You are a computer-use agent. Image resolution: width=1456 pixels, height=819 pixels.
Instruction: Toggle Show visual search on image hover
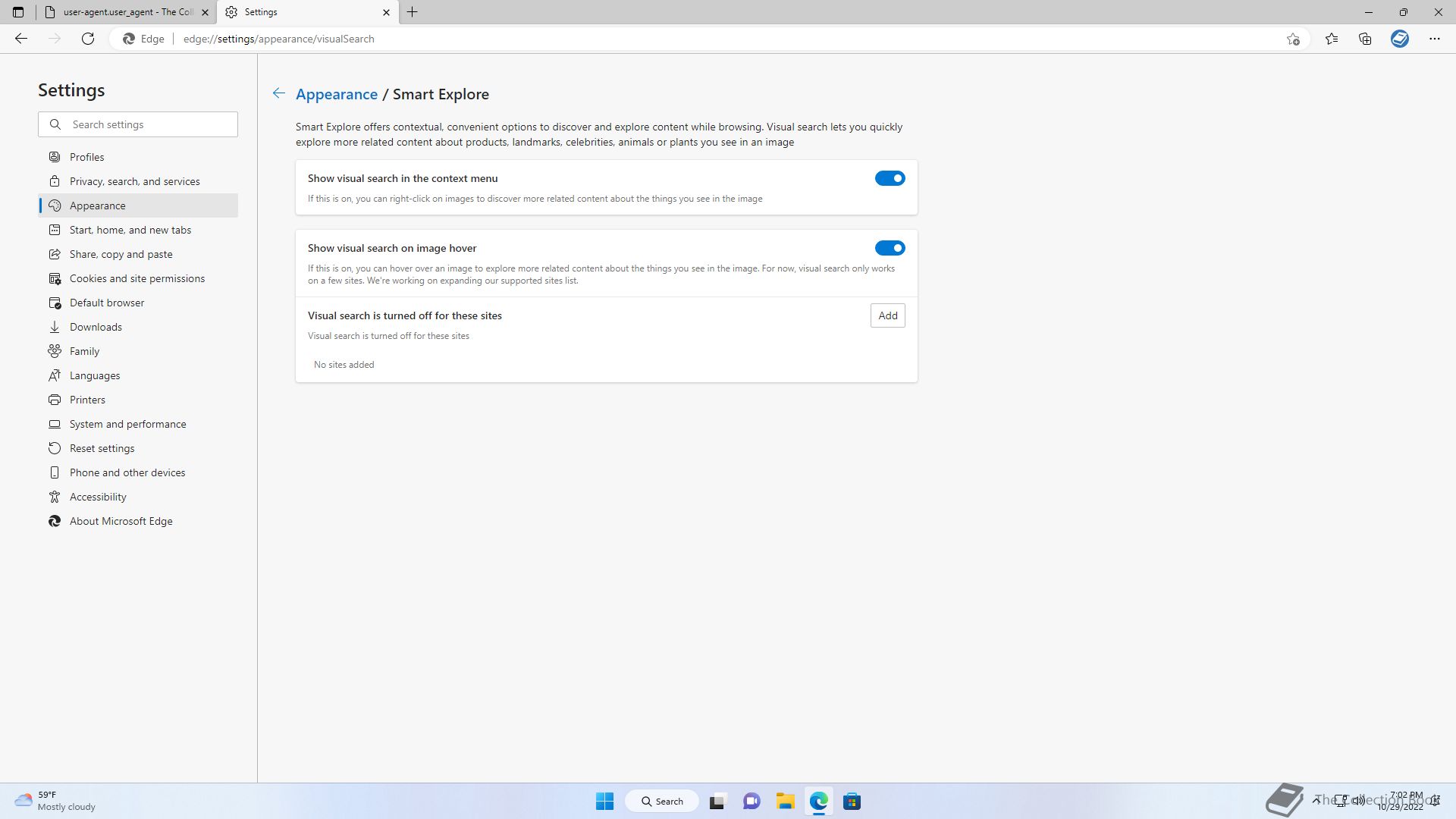[890, 248]
